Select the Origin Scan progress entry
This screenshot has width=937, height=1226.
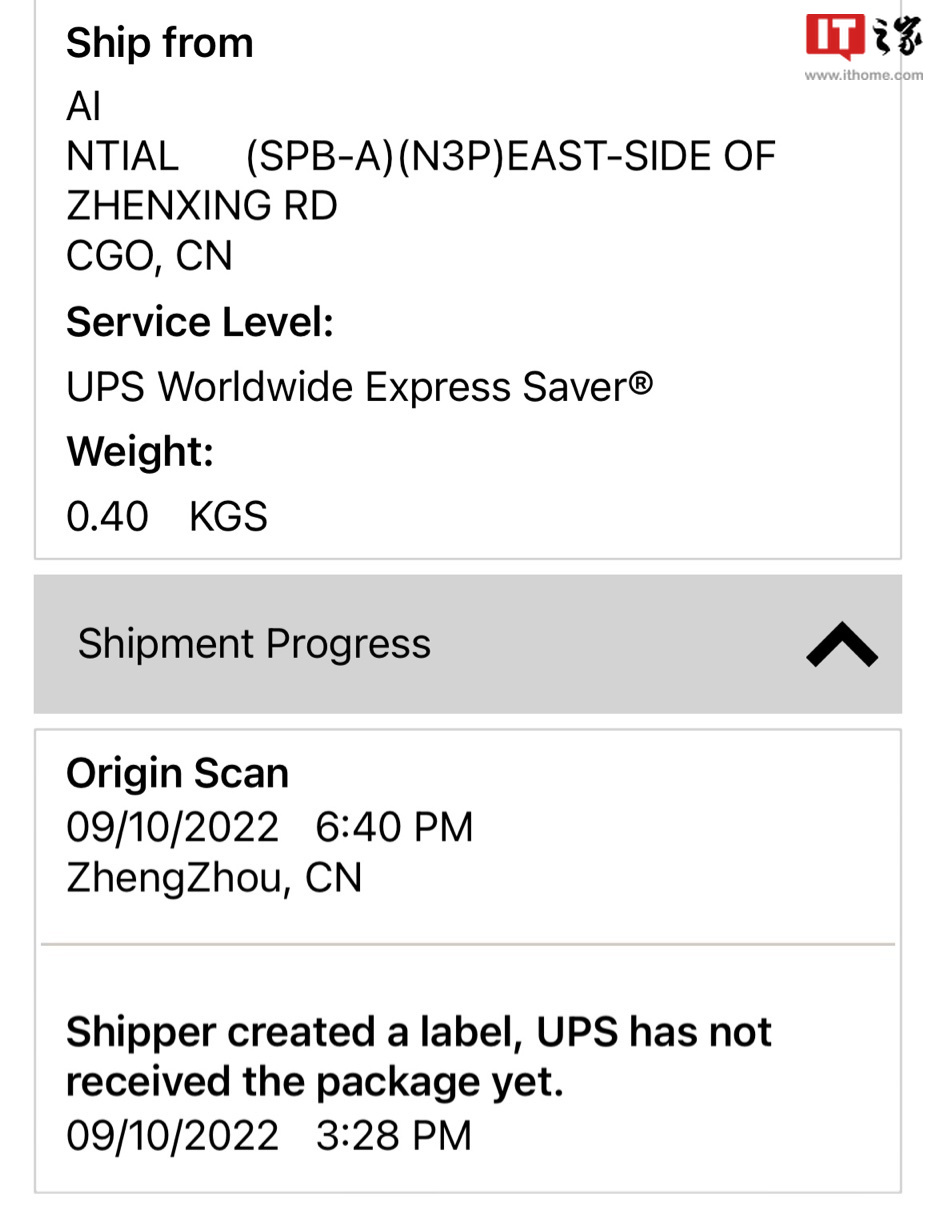pos(468,836)
